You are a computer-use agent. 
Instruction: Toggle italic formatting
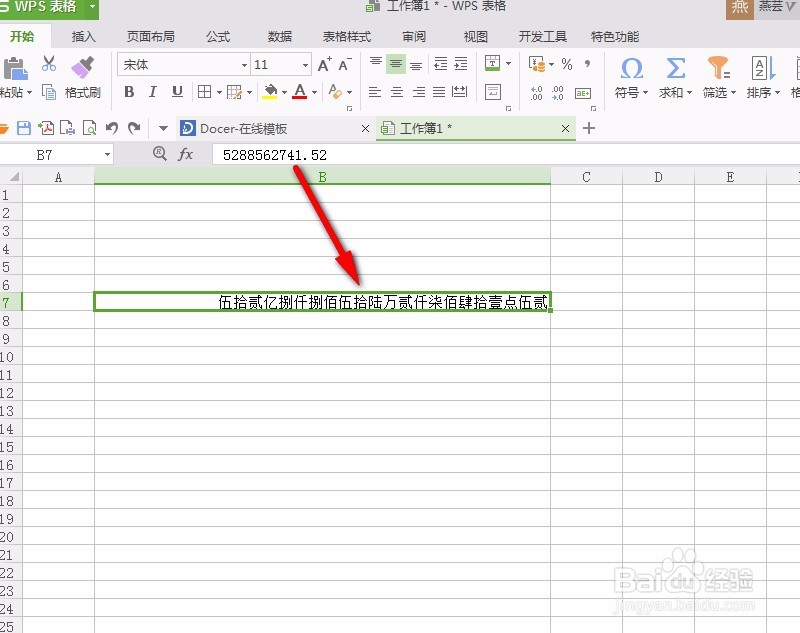click(152, 92)
